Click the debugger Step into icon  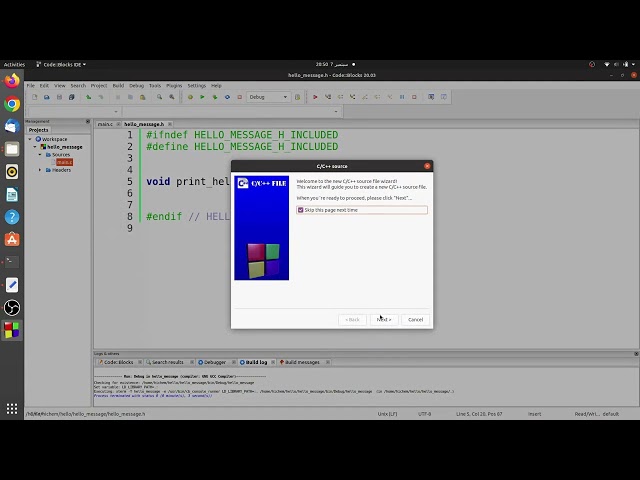[x=352, y=97]
